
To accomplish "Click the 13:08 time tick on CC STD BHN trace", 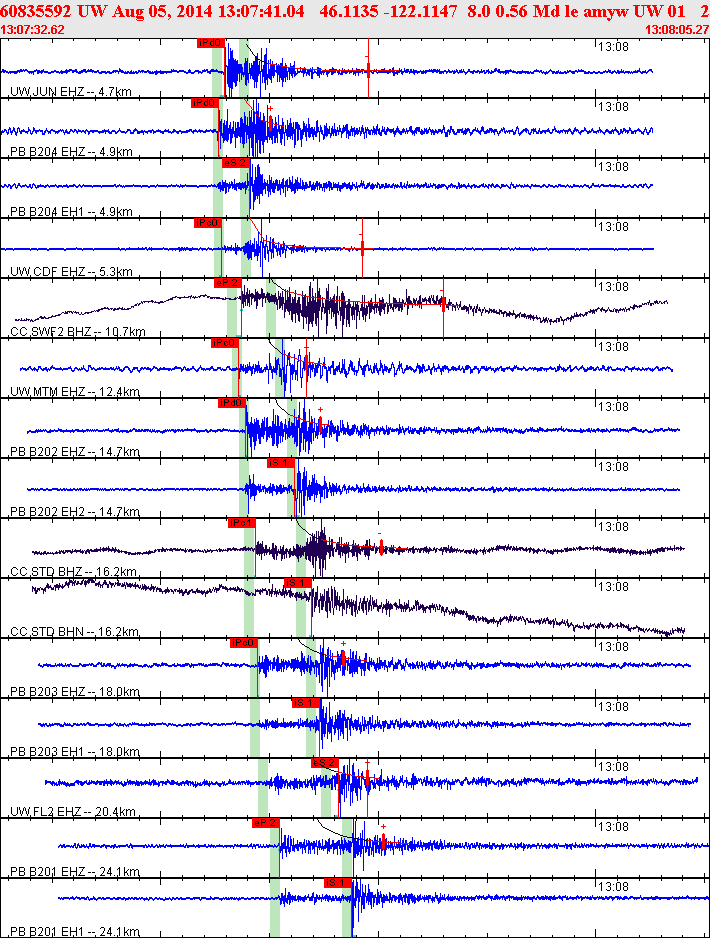I will tap(613, 586).
